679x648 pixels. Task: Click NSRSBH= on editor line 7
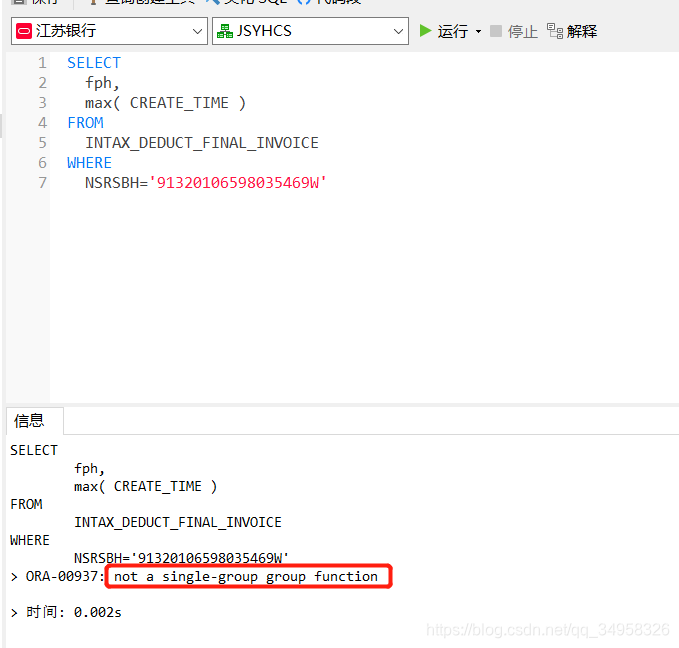(x=116, y=183)
